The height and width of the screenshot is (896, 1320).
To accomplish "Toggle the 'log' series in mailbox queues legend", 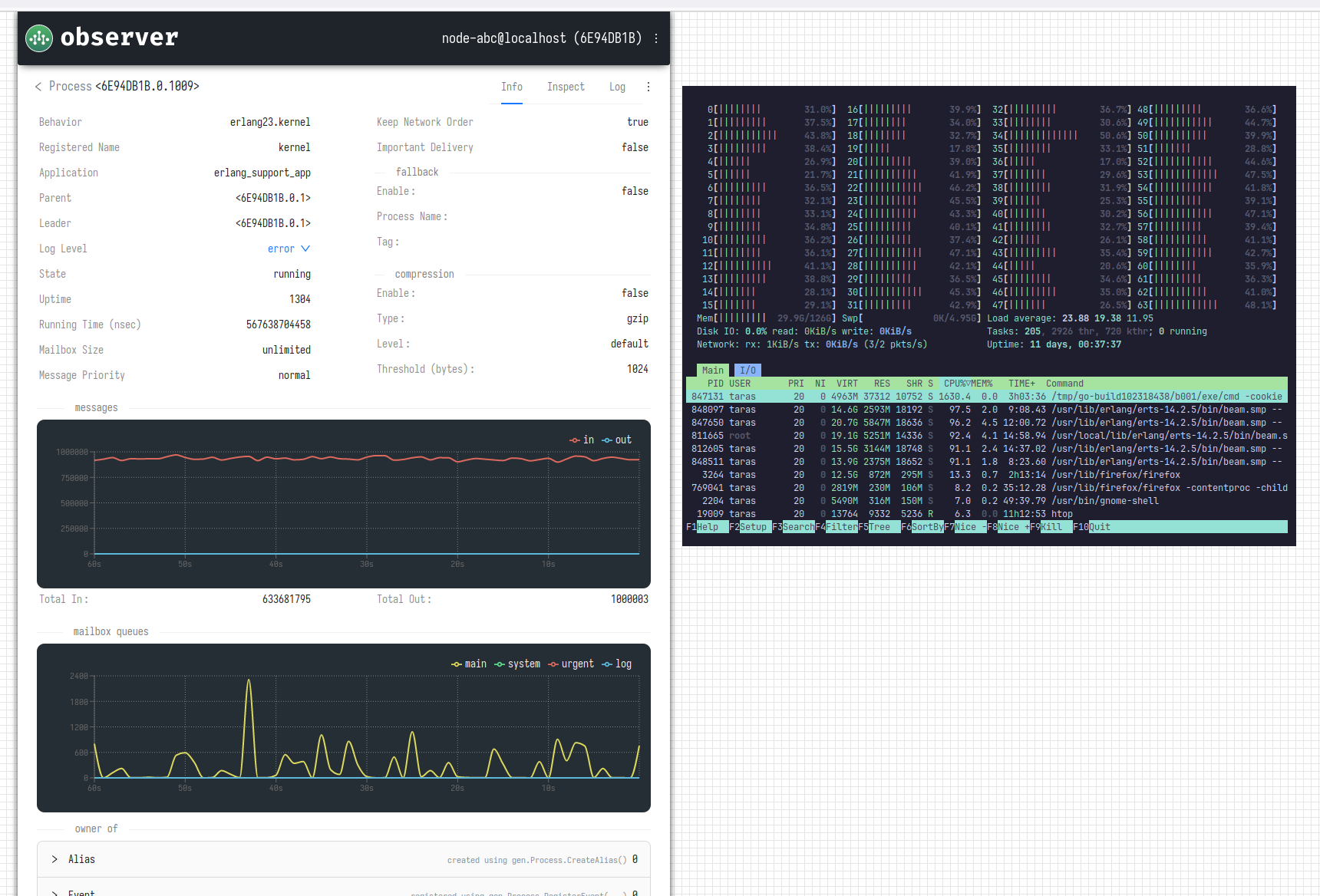I will click(x=617, y=664).
